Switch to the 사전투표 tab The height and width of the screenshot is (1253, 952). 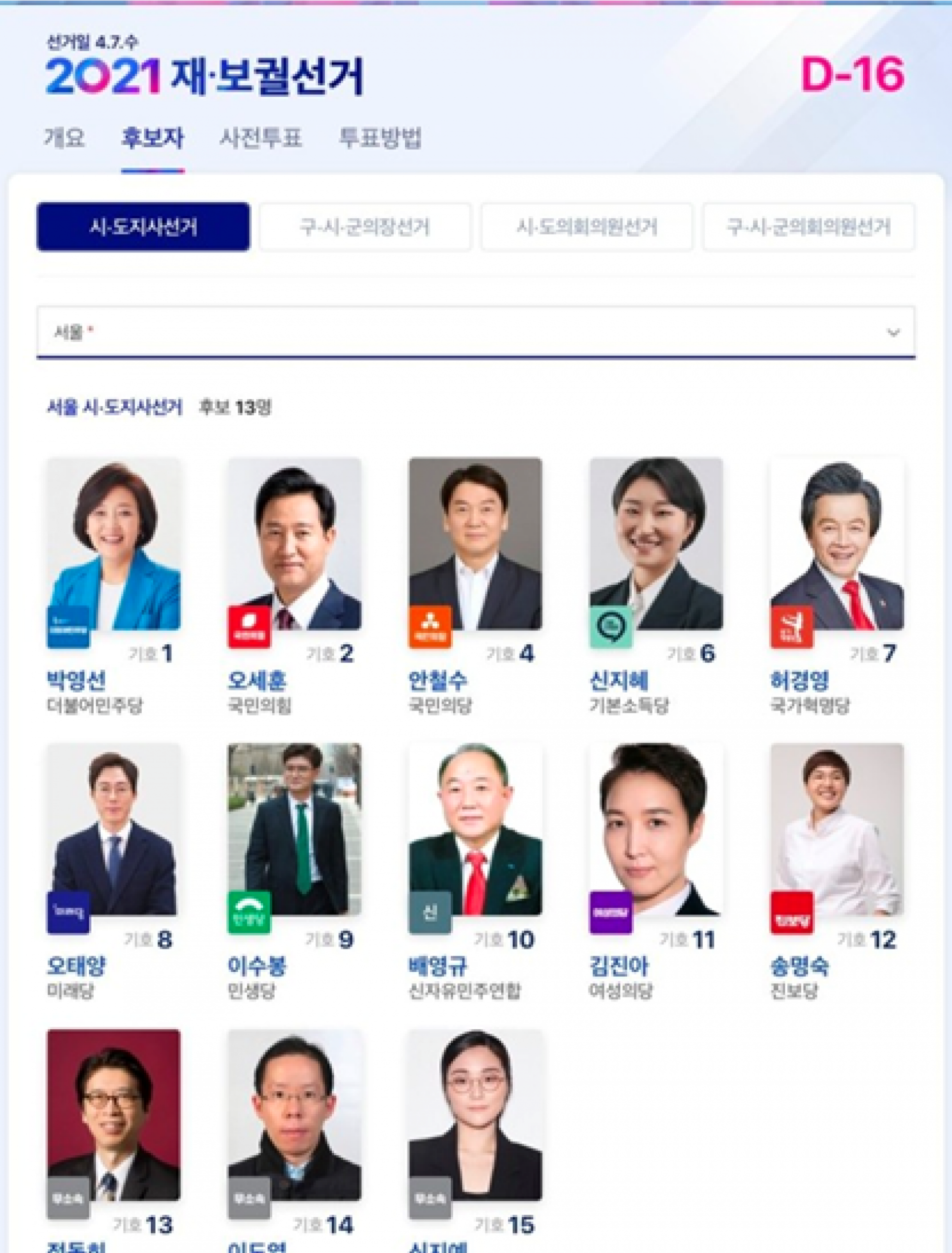pyautogui.click(x=261, y=138)
